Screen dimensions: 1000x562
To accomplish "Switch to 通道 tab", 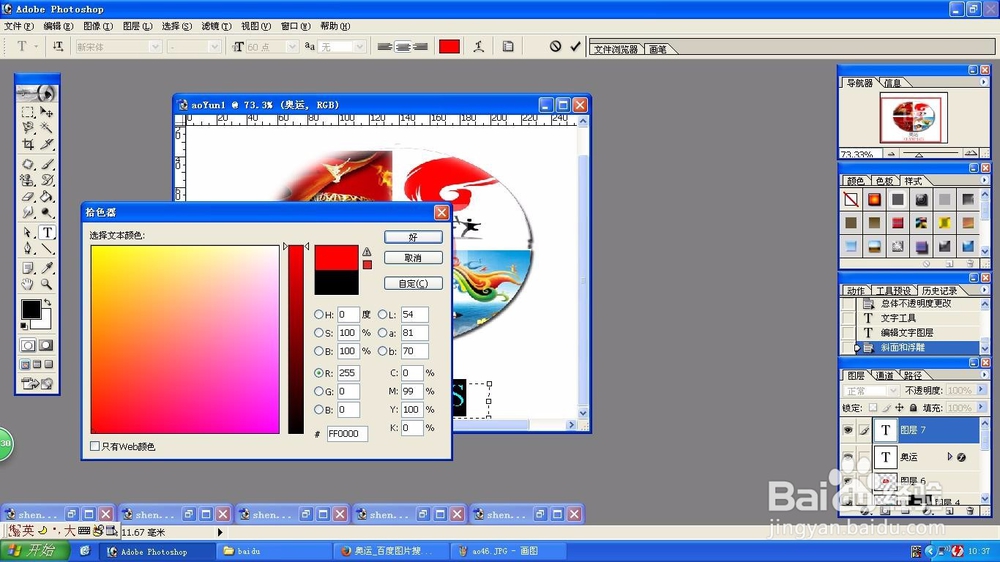I will [x=884, y=375].
